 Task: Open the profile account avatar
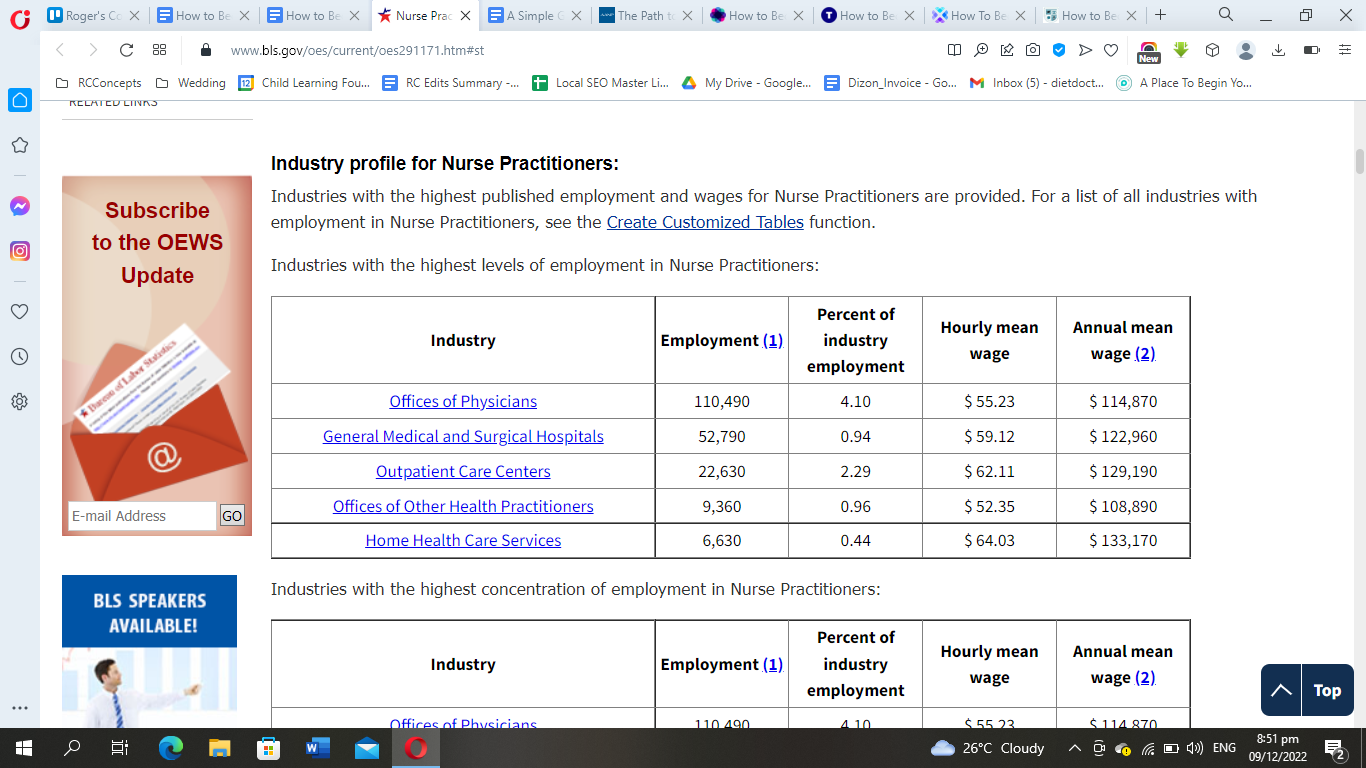1246,50
